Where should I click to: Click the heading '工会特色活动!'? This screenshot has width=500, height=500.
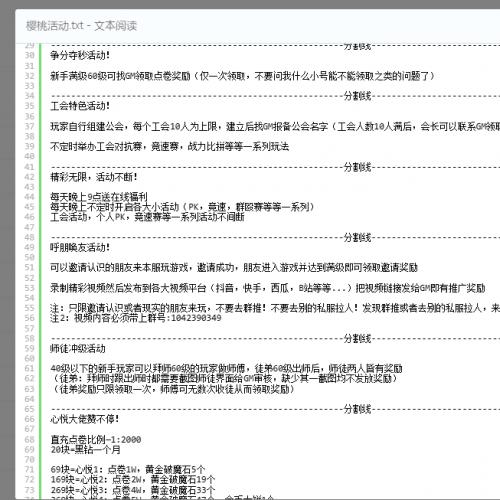pyautogui.click(x=80, y=106)
